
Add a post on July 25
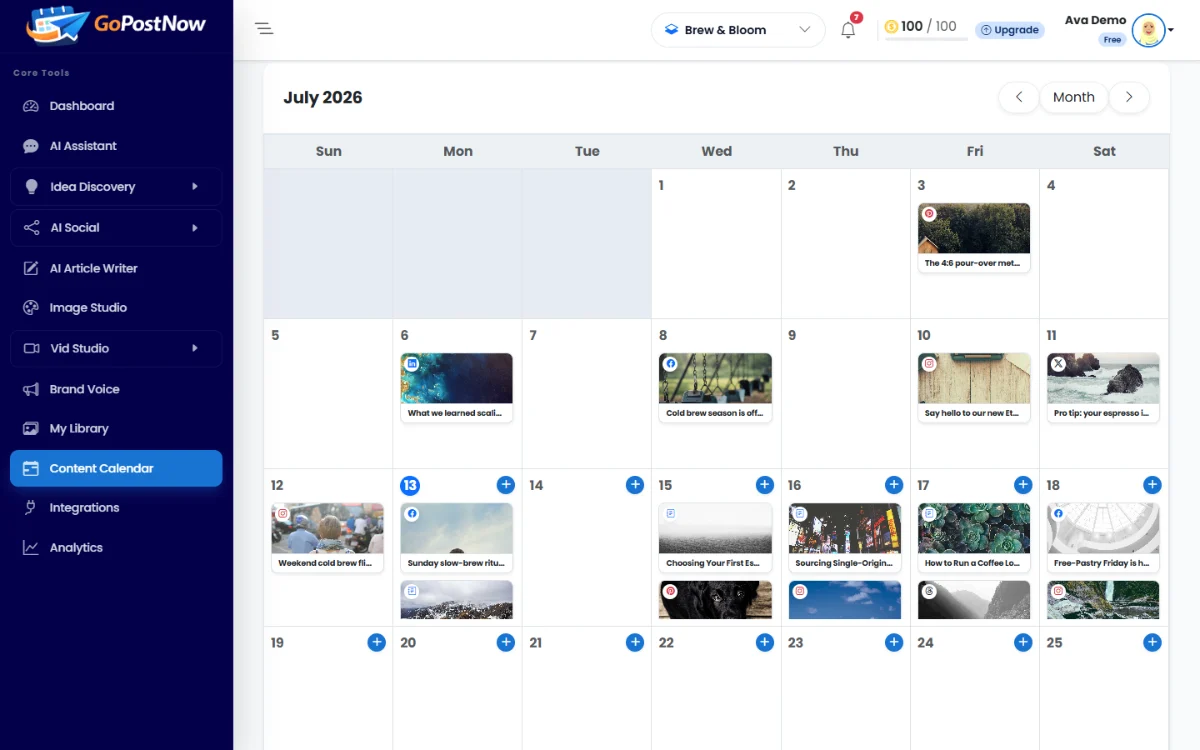click(x=1153, y=643)
